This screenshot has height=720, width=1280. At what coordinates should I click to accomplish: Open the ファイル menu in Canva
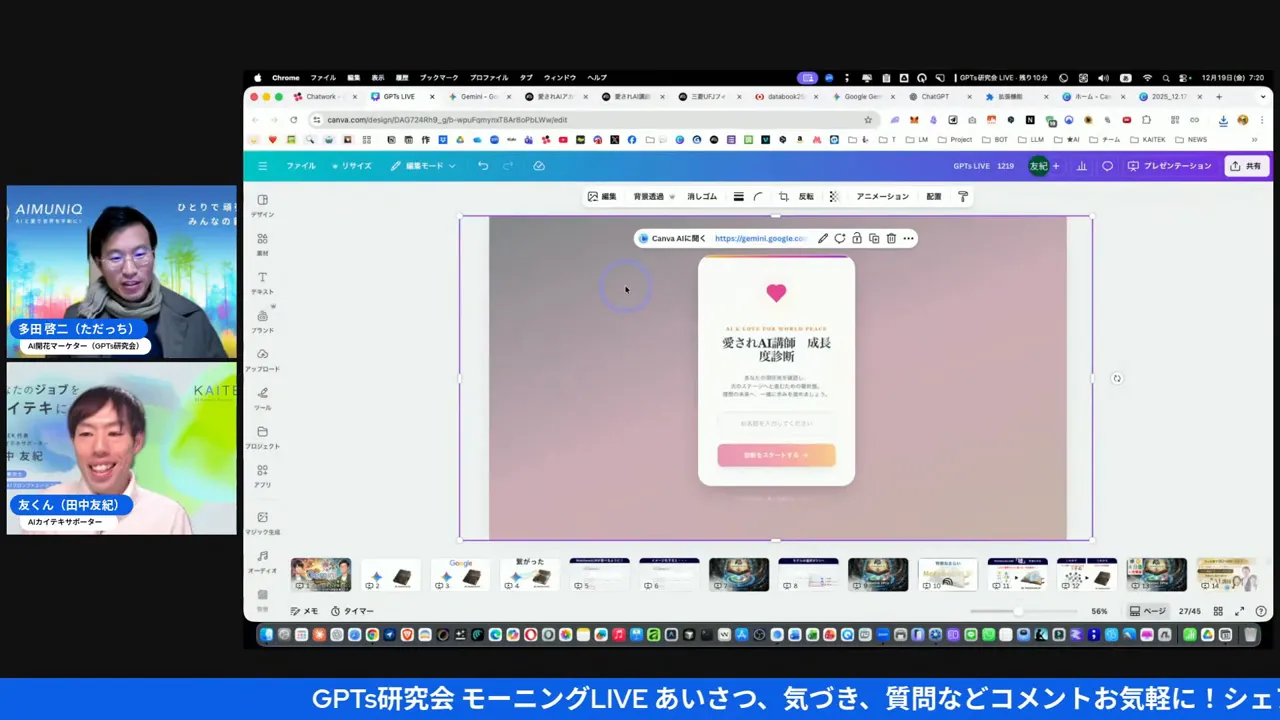[300, 166]
